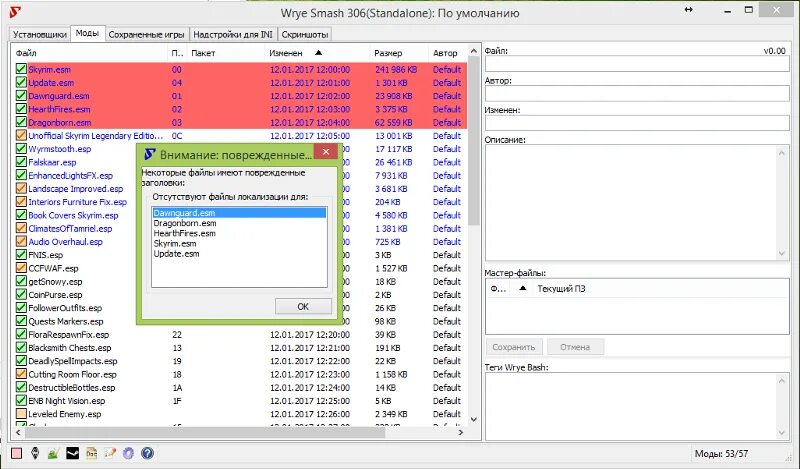Uncheck the Wyrmstooth.esp checkbox
800x469 pixels.
pyautogui.click(x=21, y=149)
